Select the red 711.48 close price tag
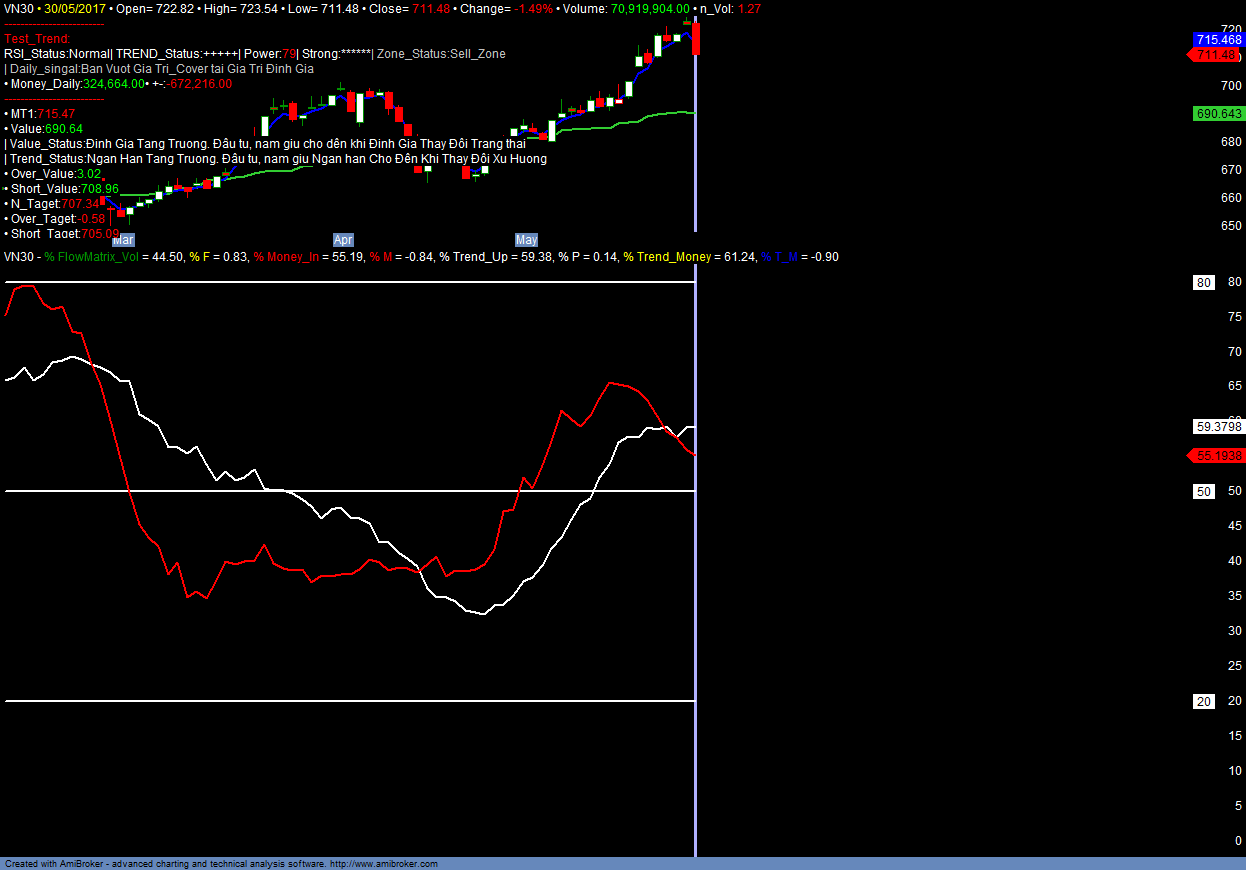Screen dimensions: 1246x870 (1217, 55)
